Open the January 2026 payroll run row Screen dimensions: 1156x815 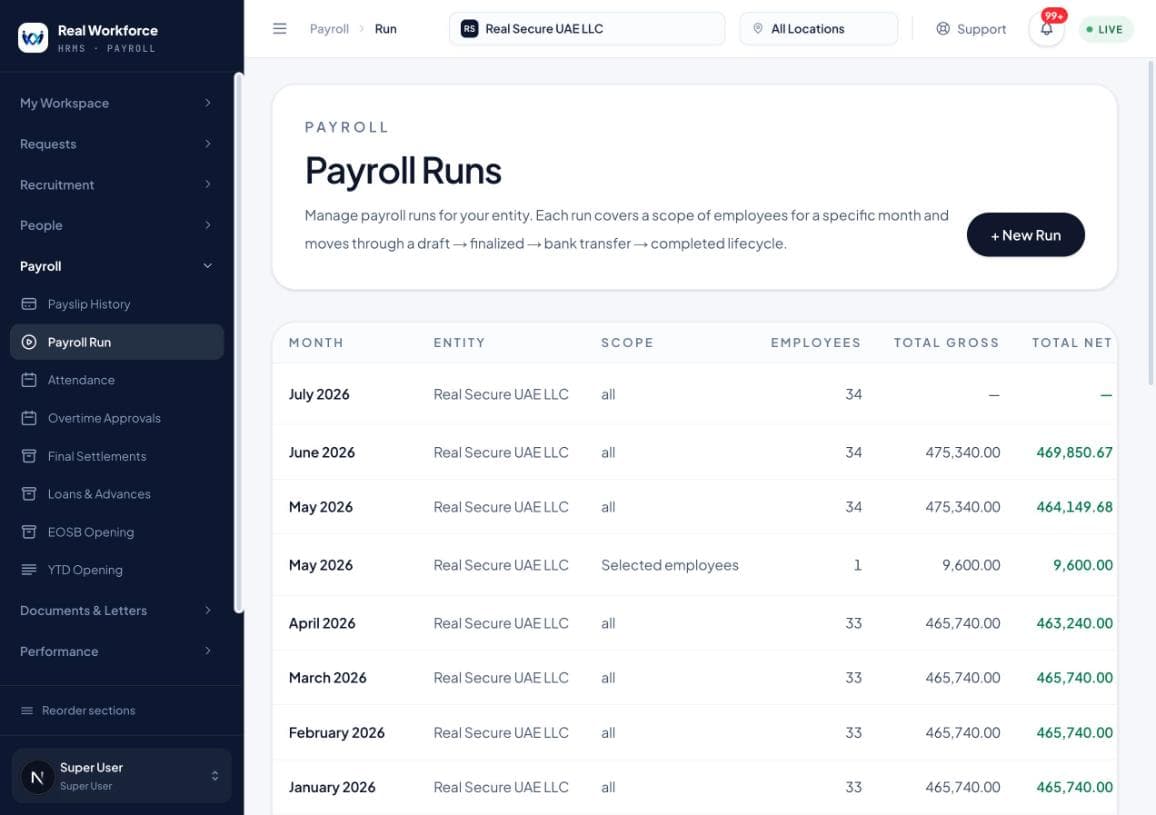(x=694, y=787)
